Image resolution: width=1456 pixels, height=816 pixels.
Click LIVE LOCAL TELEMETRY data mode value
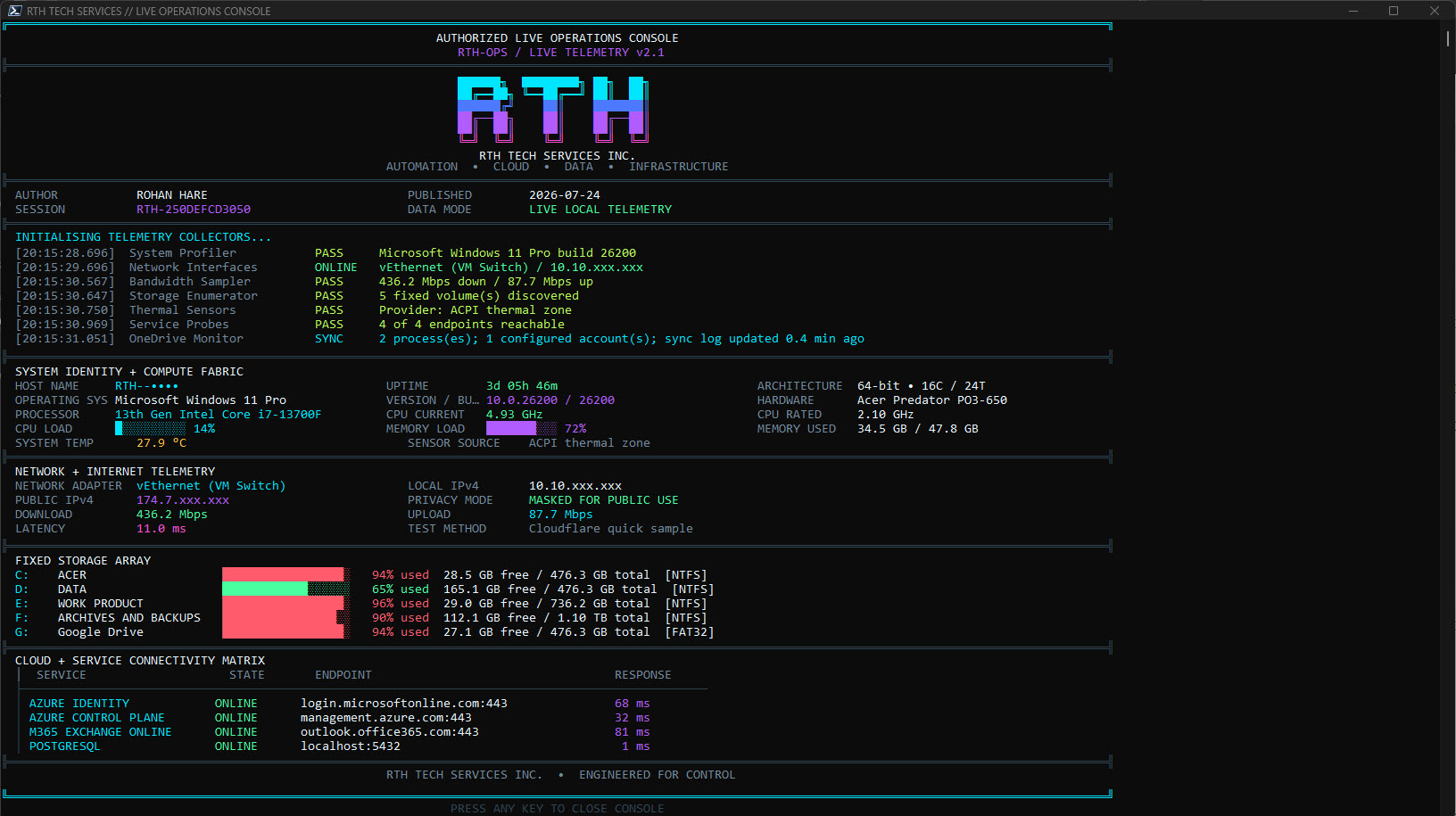point(600,210)
